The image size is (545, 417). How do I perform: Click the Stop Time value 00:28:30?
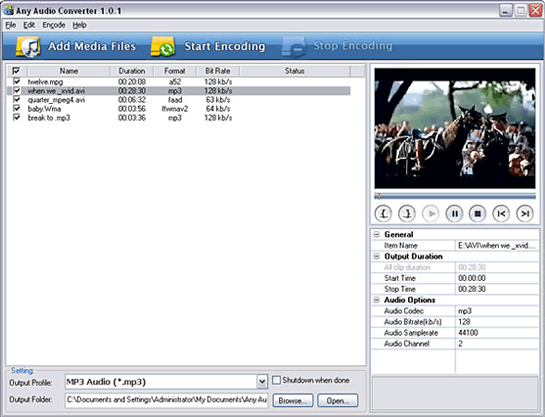[472, 289]
